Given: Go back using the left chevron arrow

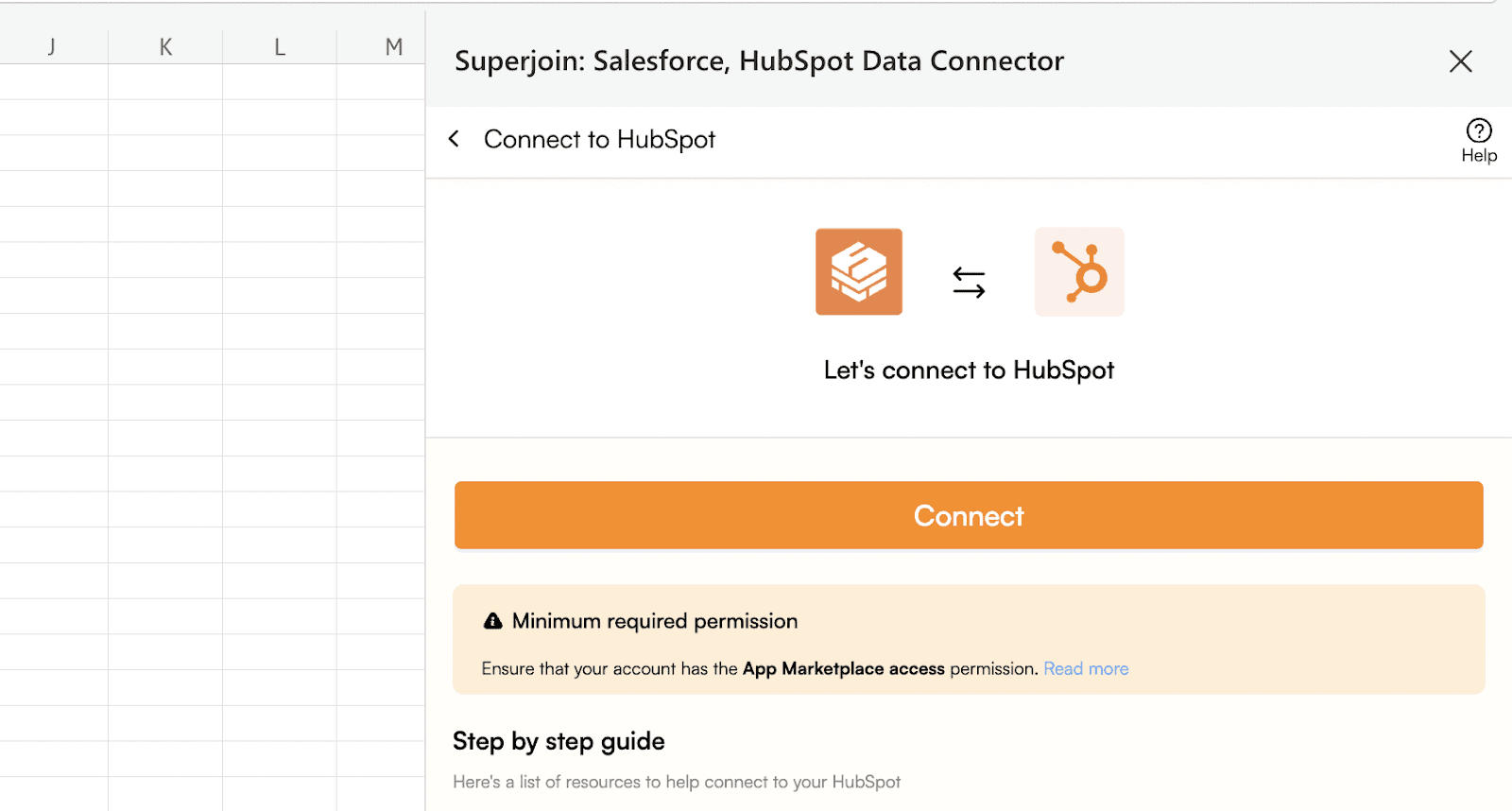Looking at the screenshot, I should click(x=455, y=139).
